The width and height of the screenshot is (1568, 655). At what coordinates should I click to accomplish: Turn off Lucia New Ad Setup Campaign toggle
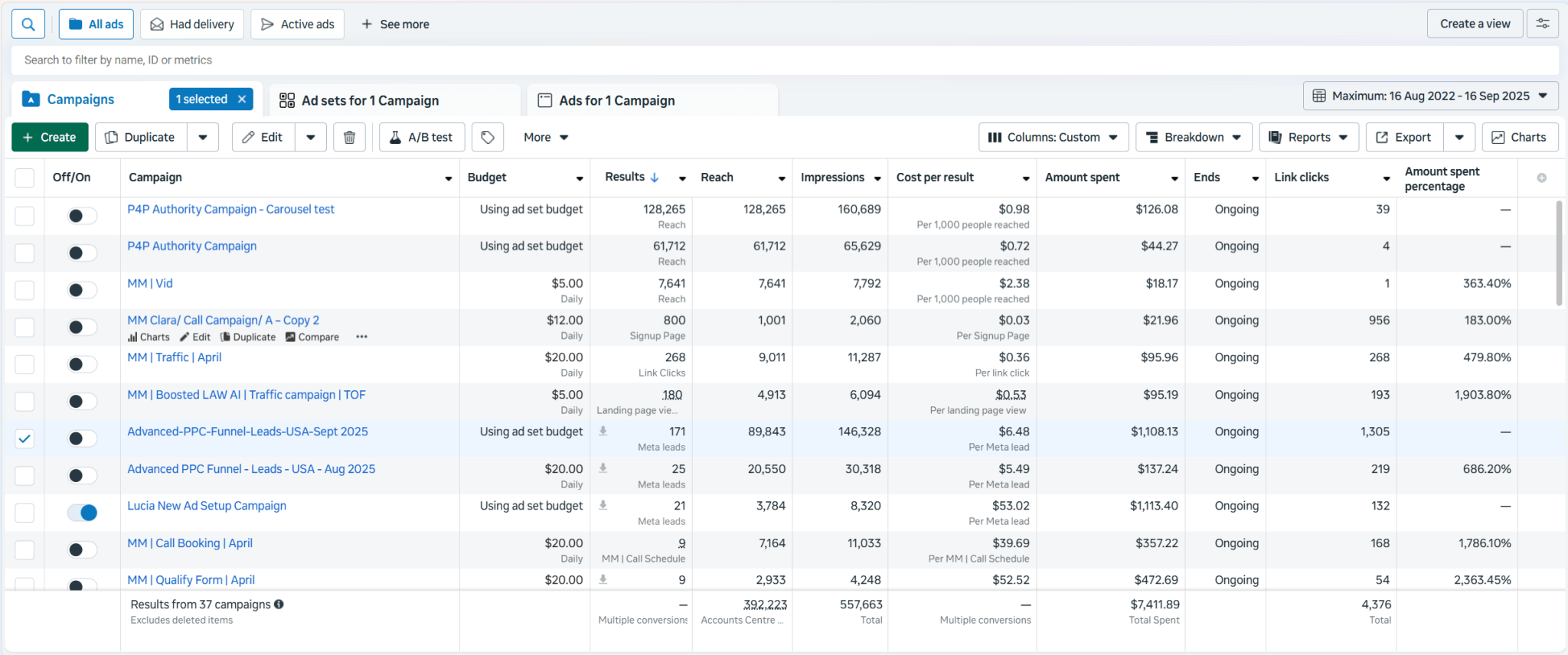tap(83, 513)
